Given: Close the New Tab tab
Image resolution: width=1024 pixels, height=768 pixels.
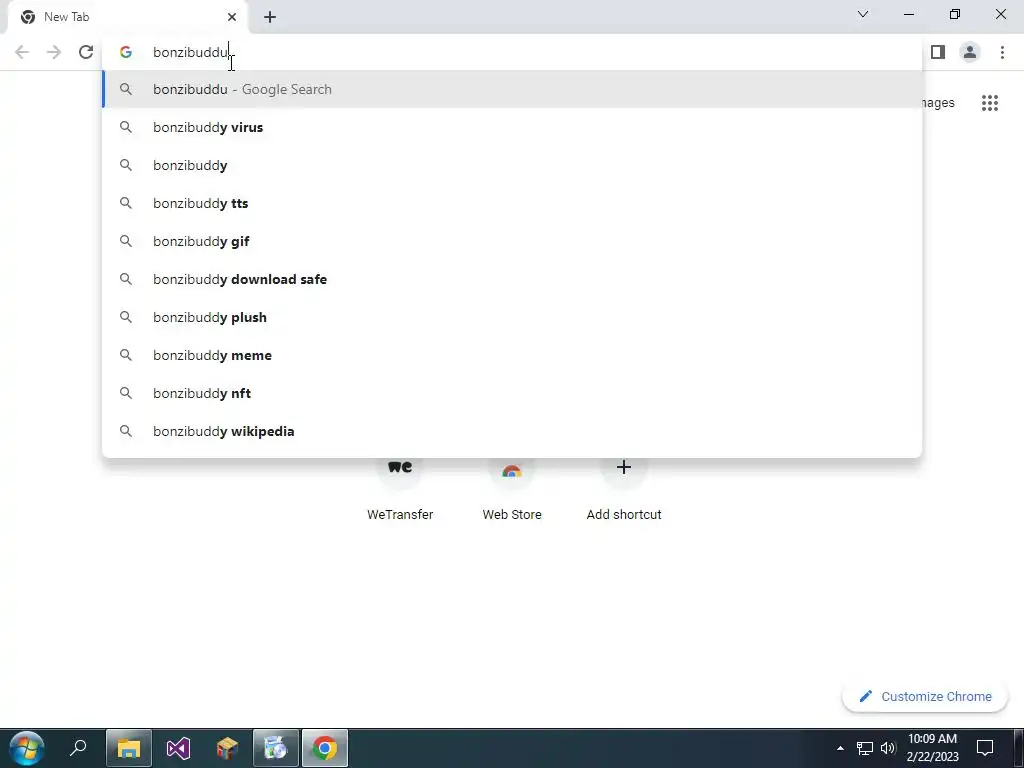Looking at the screenshot, I should 232,17.
